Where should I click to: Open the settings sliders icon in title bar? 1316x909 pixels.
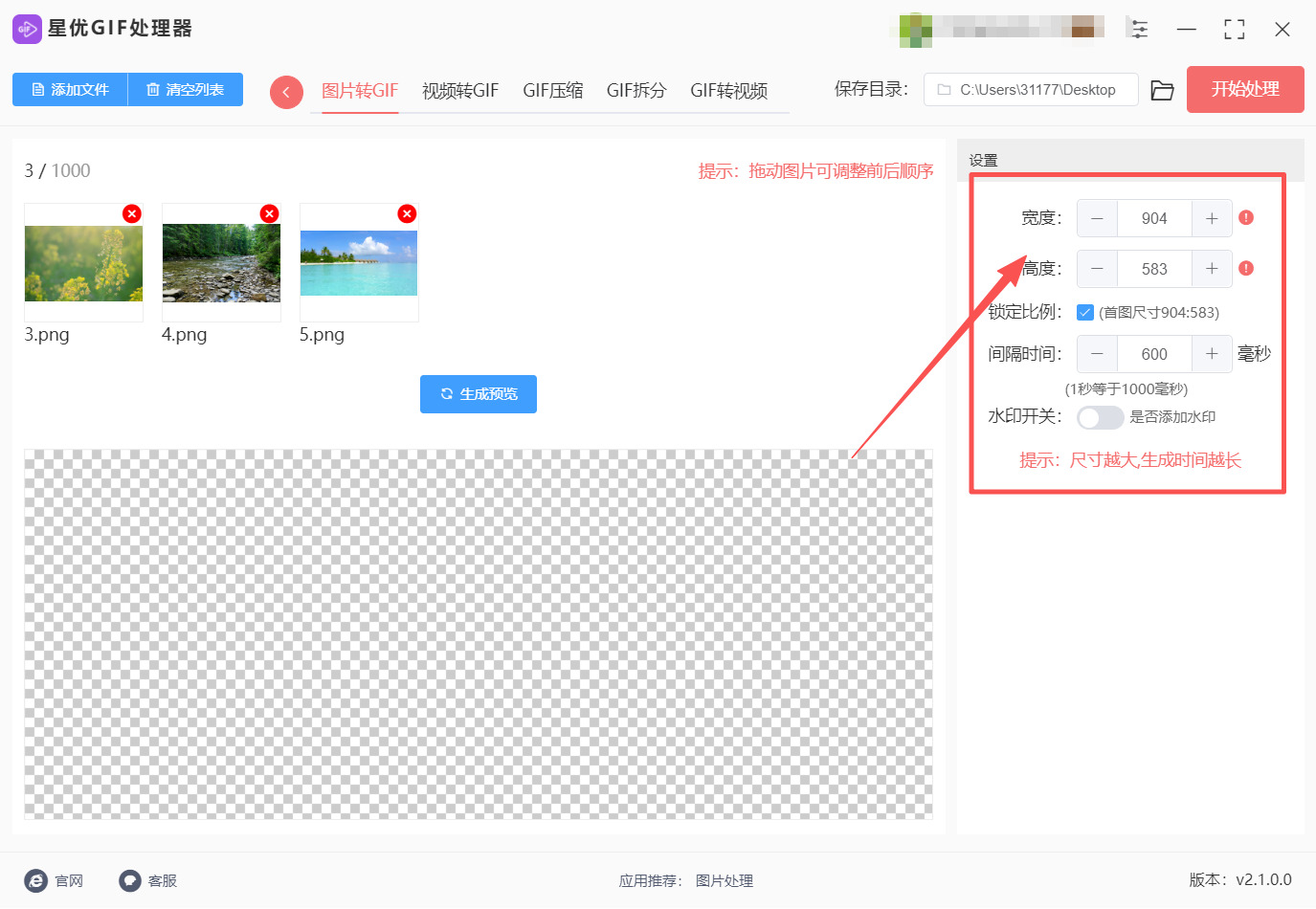(x=1139, y=29)
